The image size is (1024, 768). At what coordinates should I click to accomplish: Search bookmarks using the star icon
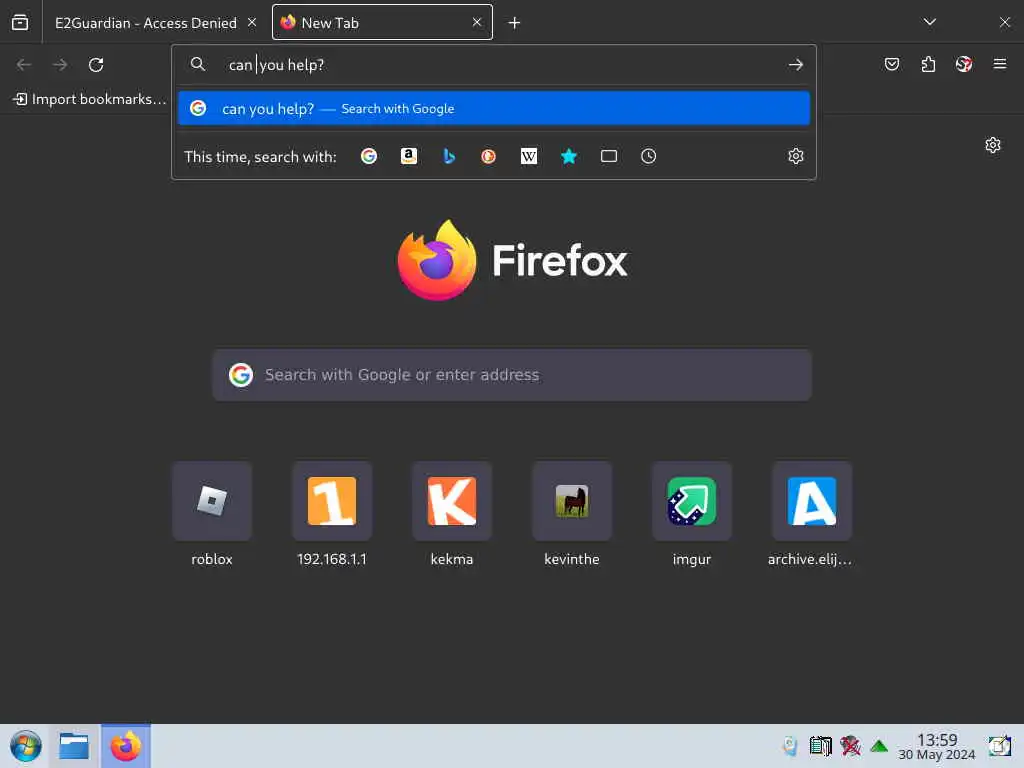[569, 156]
